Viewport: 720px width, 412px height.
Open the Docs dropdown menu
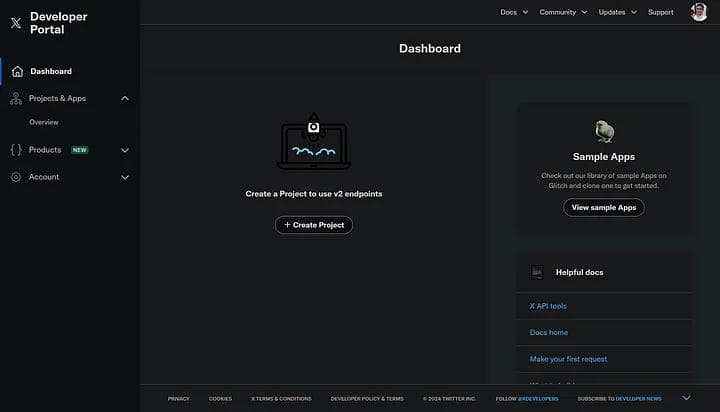pos(514,12)
